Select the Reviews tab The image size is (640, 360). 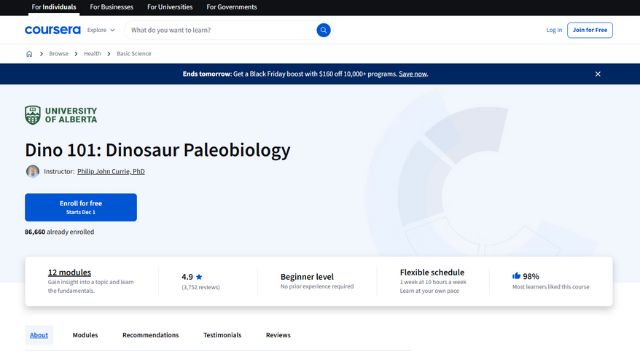[278, 335]
